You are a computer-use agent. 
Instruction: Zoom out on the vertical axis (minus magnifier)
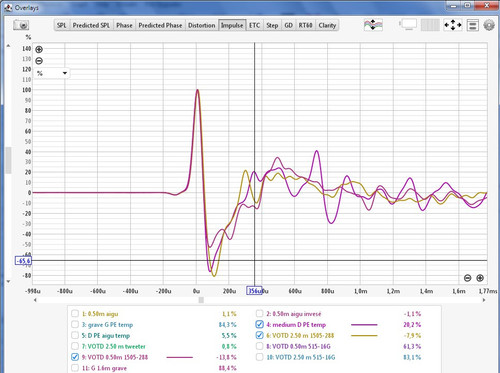pyautogui.click(x=39, y=61)
